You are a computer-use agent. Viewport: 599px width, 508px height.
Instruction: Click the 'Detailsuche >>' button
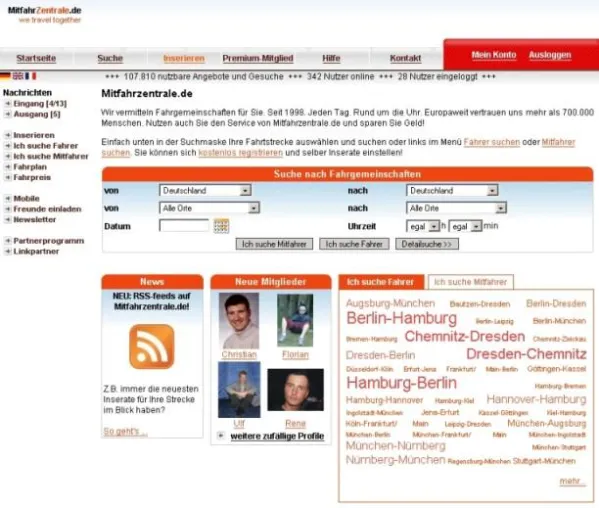coord(427,244)
